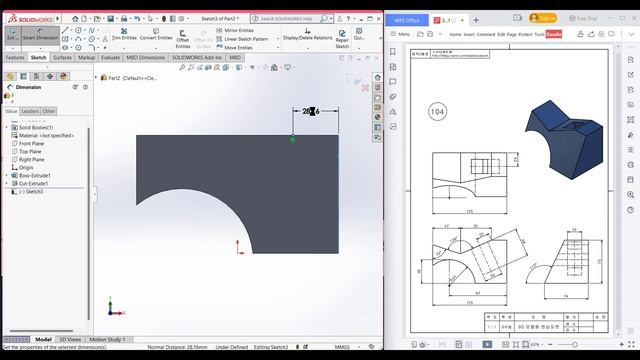Click the WPS Office home tab
640x360 pixels.
tap(407, 20)
